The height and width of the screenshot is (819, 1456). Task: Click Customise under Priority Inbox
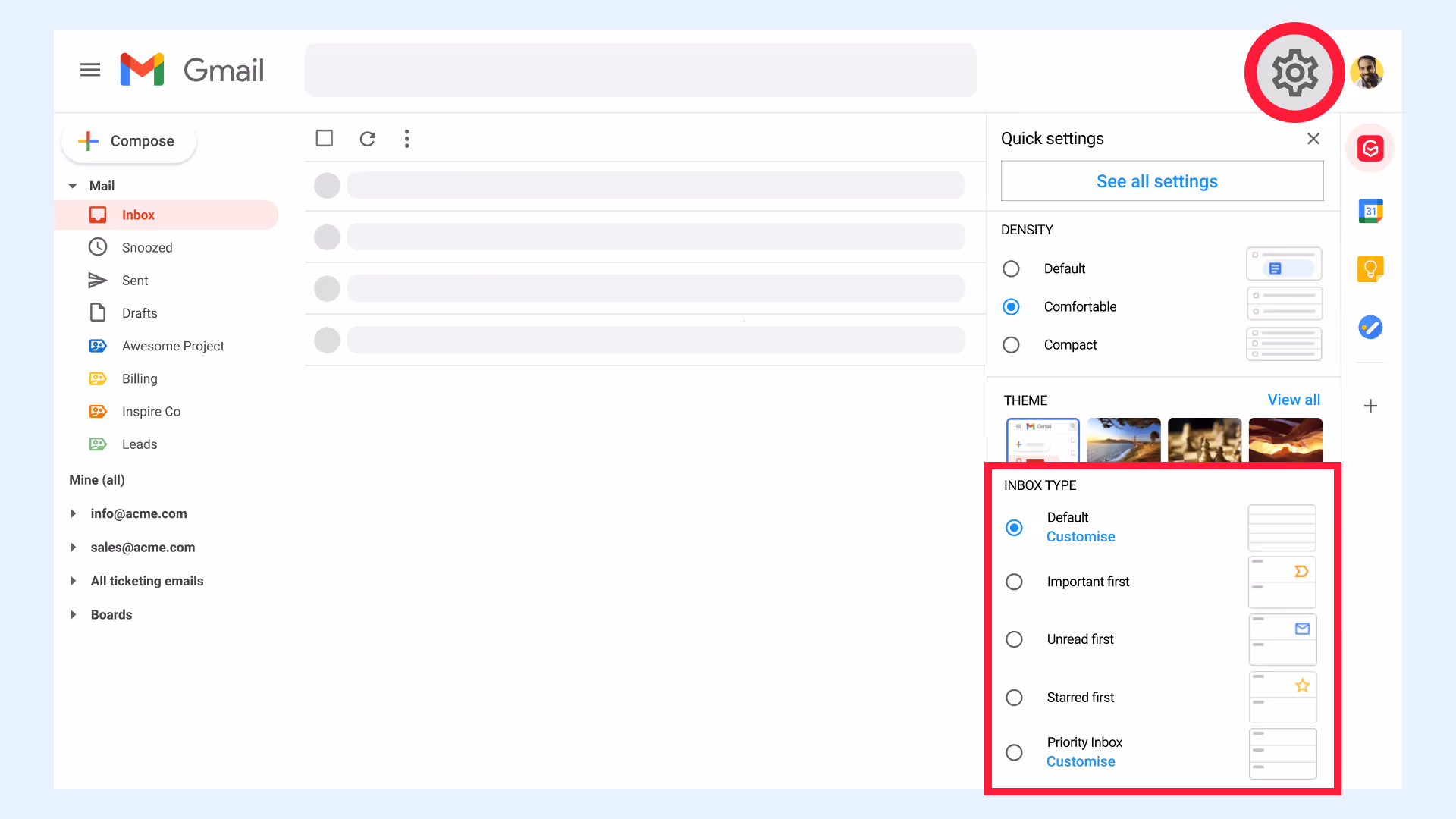coord(1081,761)
